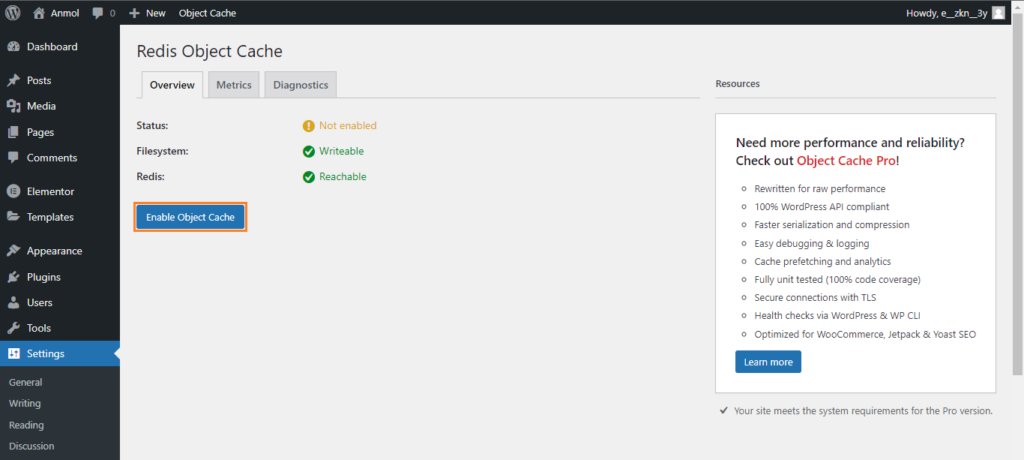Open Templates menu label
Screen dimensions: 1024x460
tap(50, 218)
